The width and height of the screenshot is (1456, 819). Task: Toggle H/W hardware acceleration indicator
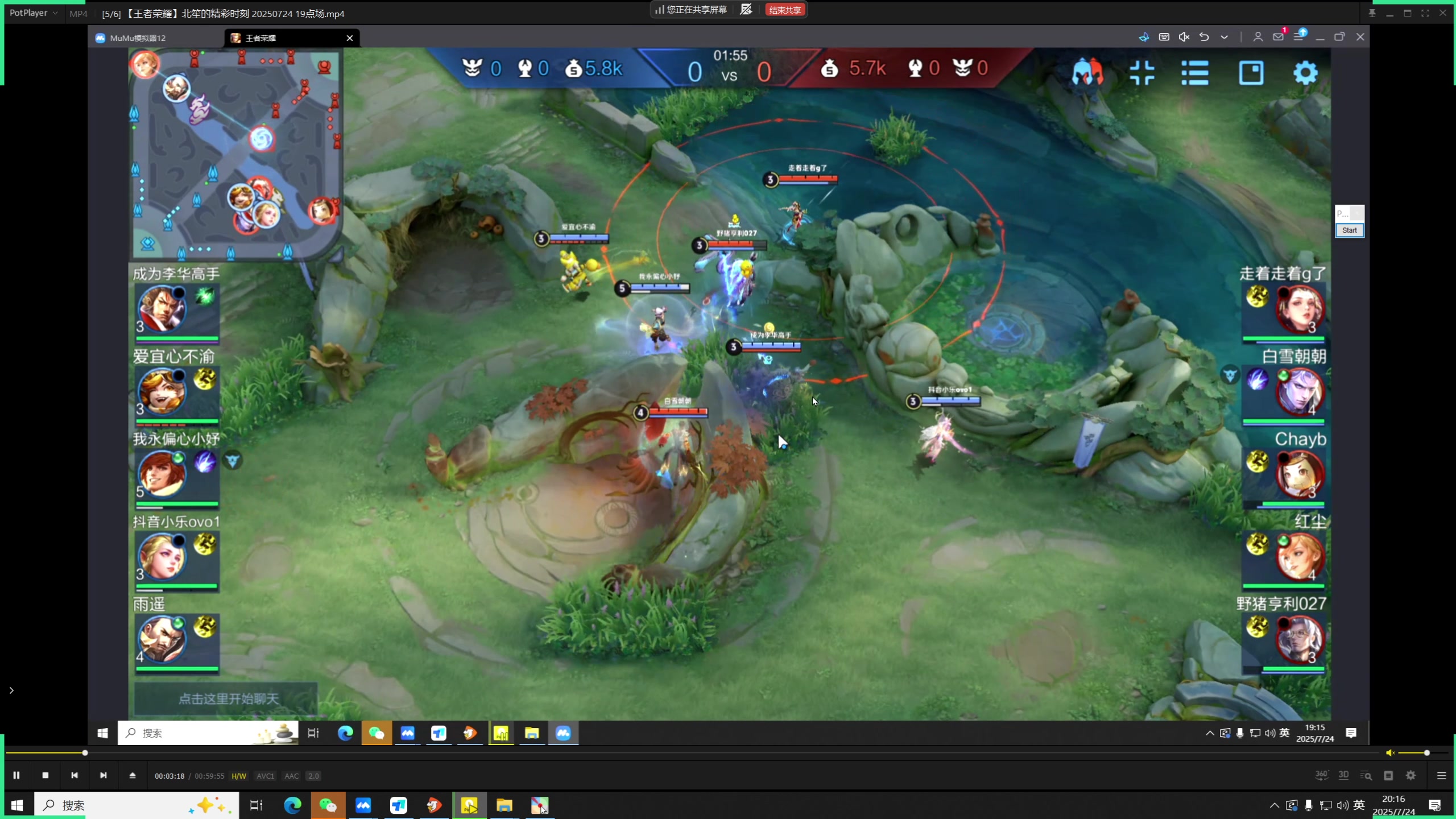pyautogui.click(x=239, y=776)
